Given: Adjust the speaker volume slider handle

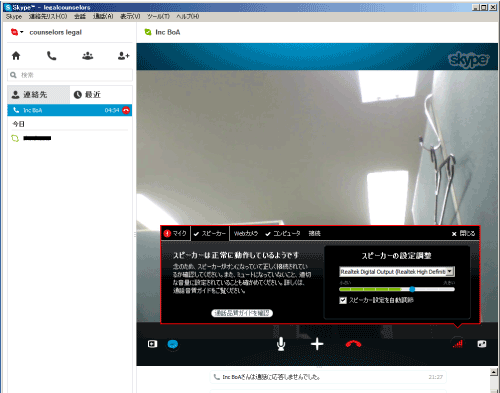Looking at the screenshot, I should pyautogui.click(x=412, y=289).
